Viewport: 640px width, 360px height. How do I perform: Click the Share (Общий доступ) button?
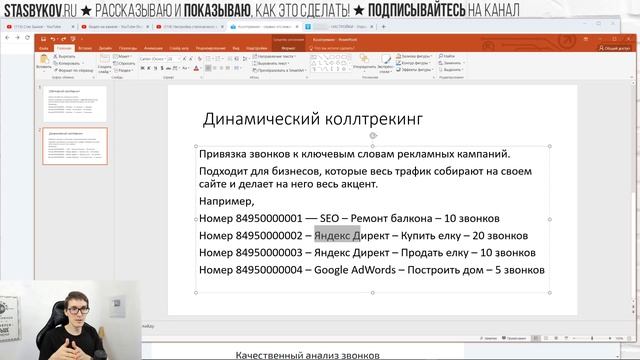click(615, 48)
